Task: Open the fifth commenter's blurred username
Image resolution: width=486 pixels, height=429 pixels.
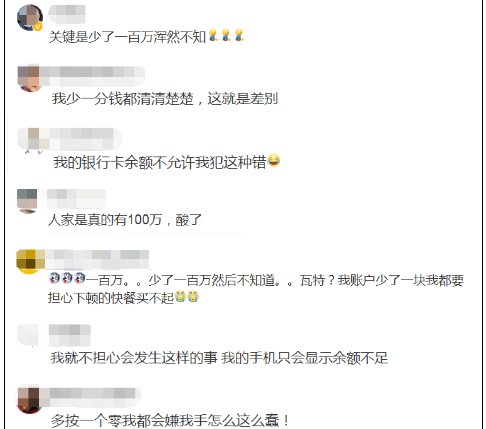Action: coord(97,259)
